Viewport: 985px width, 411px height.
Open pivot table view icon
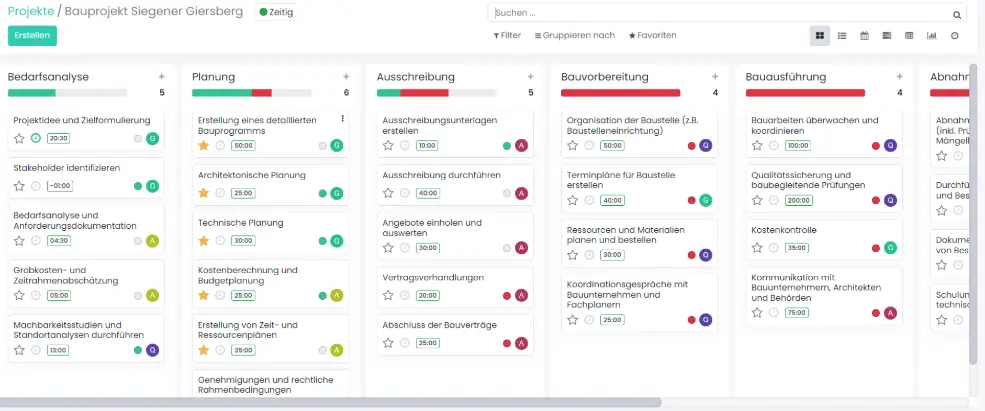click(909, 36)
